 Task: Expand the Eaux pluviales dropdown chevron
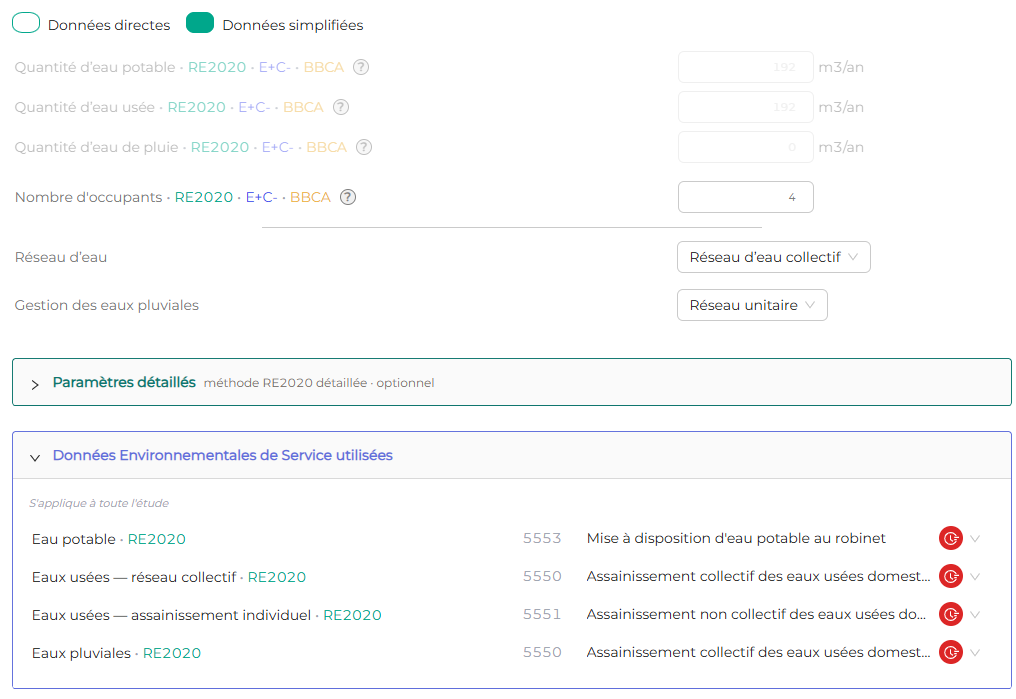[975, 652]
